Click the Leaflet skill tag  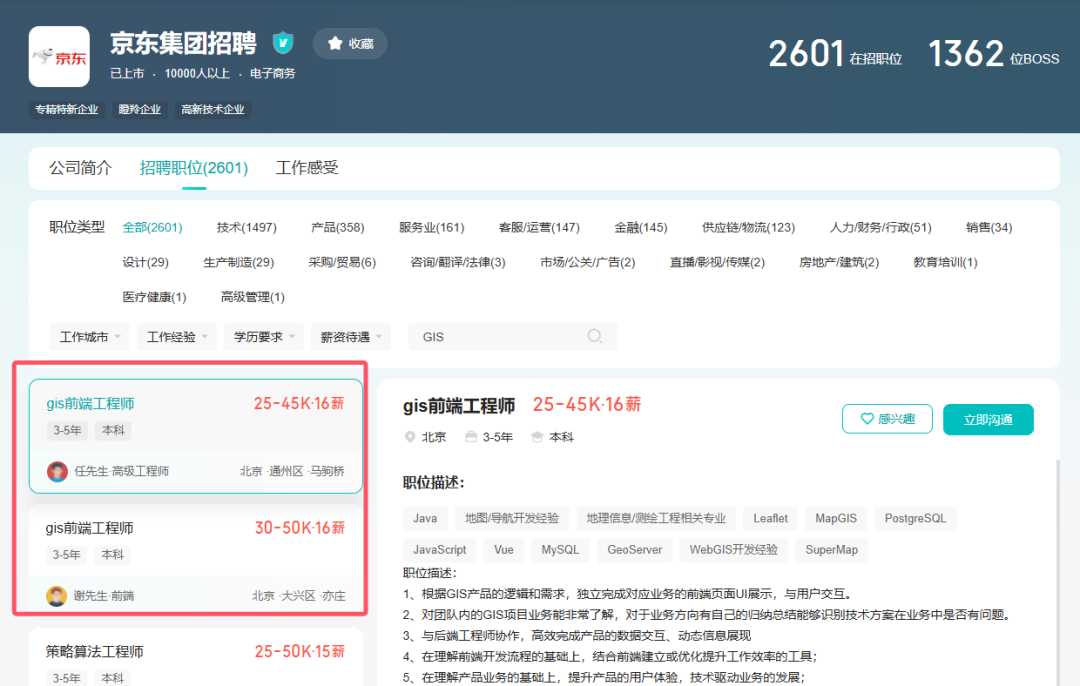tap(770, 519)
